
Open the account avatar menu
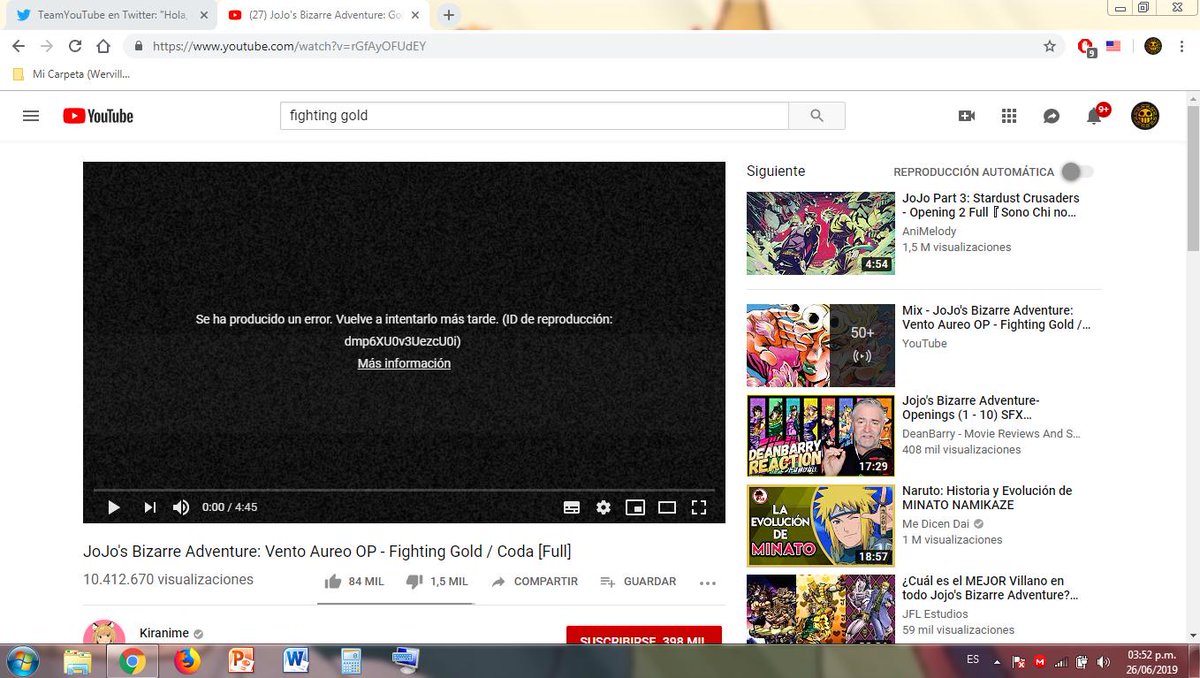tap(1145, 116)
